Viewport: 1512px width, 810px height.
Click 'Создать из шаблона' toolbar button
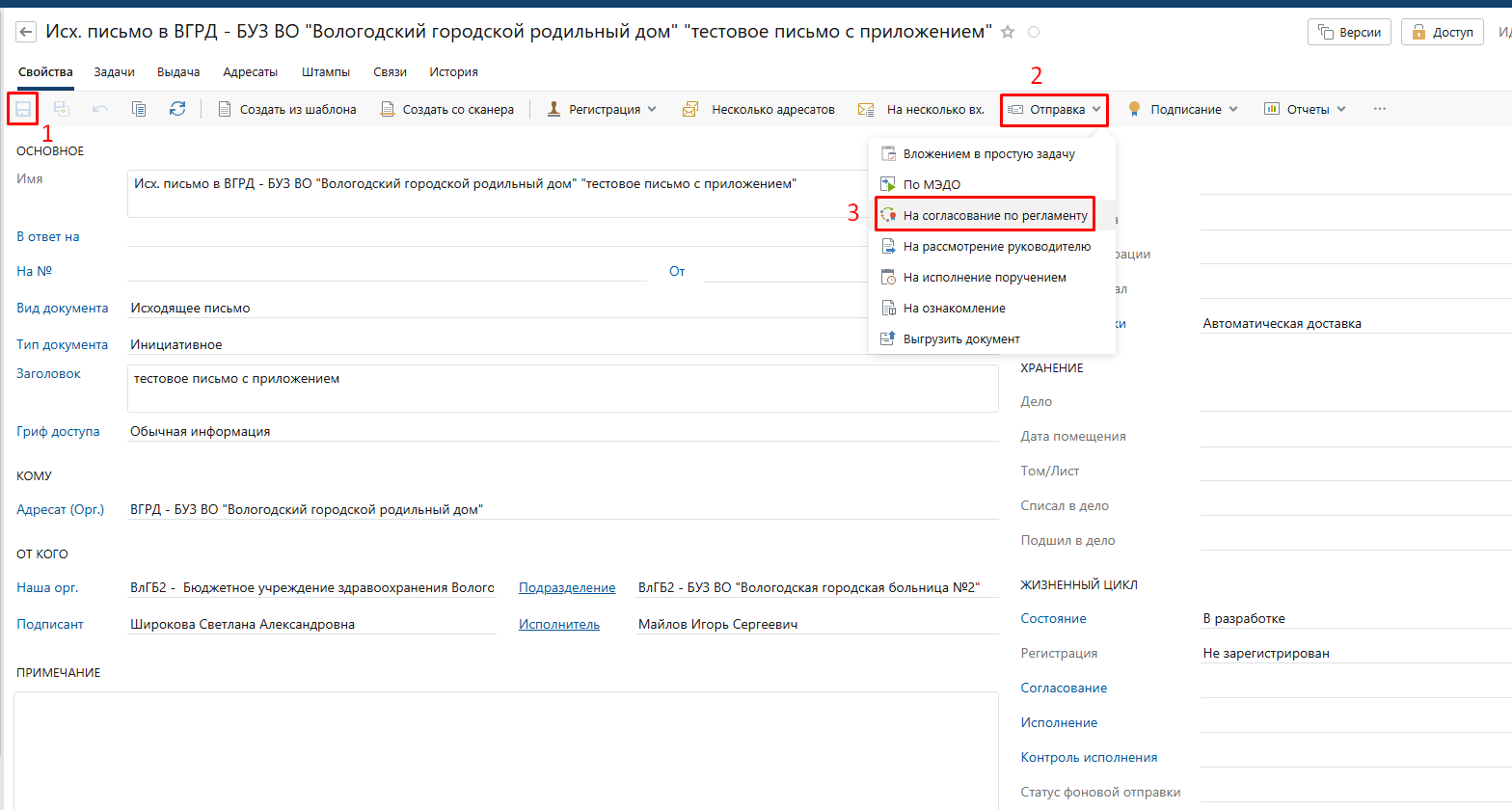pyautogui.click(x=287, y=109)
